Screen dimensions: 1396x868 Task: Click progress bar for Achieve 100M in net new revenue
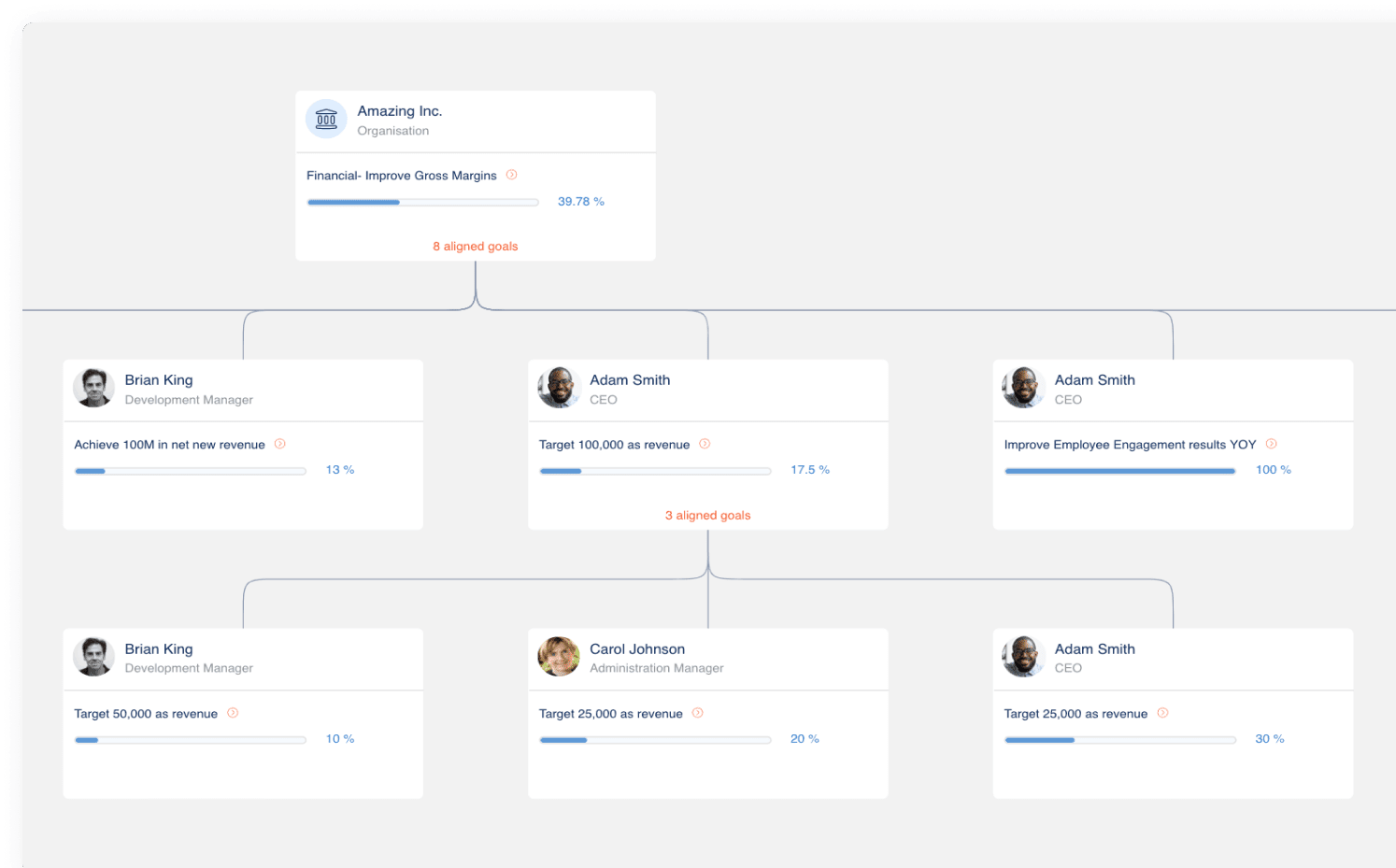191,471
